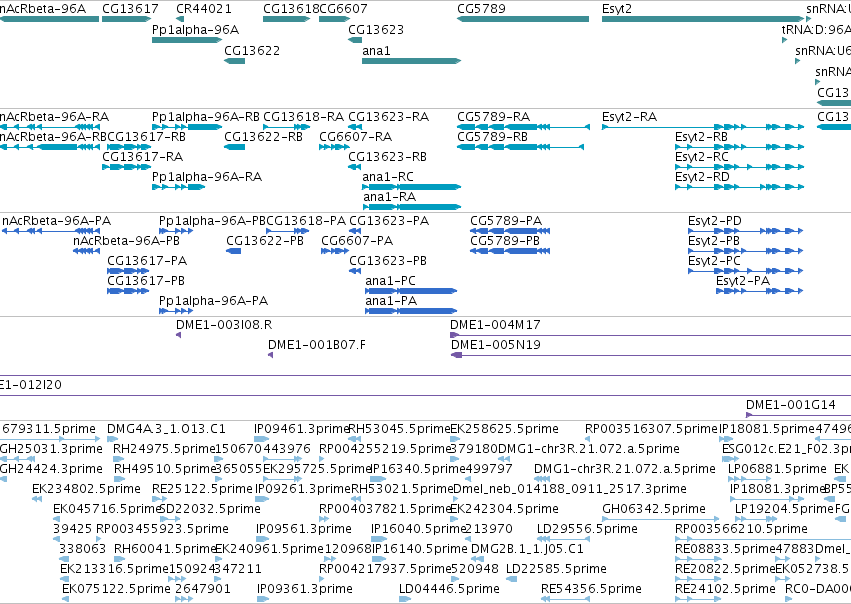Select the CG6607-PA protein label
This screenshot has height=604, width=851.
[357, 241]
